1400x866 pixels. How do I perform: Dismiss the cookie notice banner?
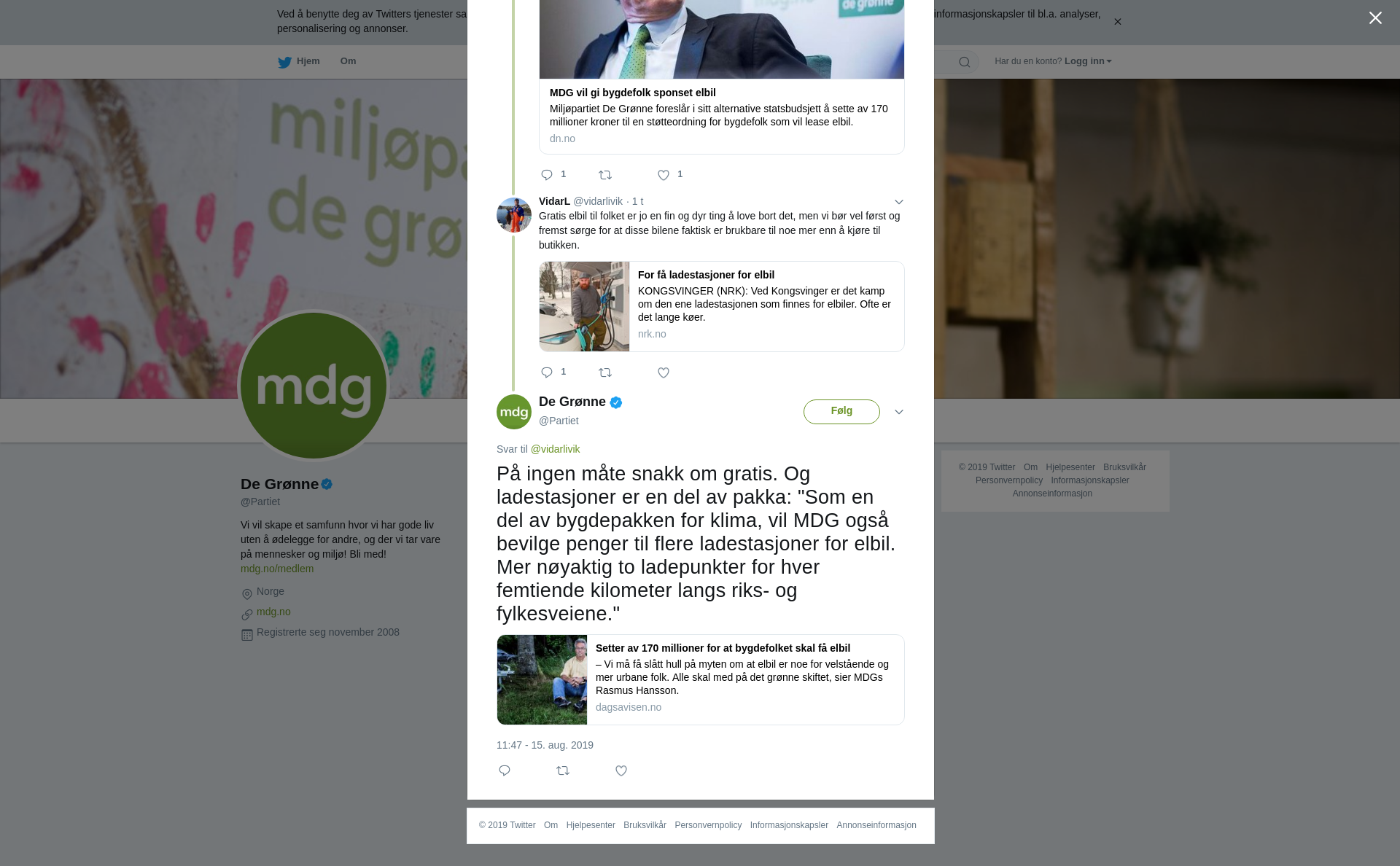point(1117,22)
